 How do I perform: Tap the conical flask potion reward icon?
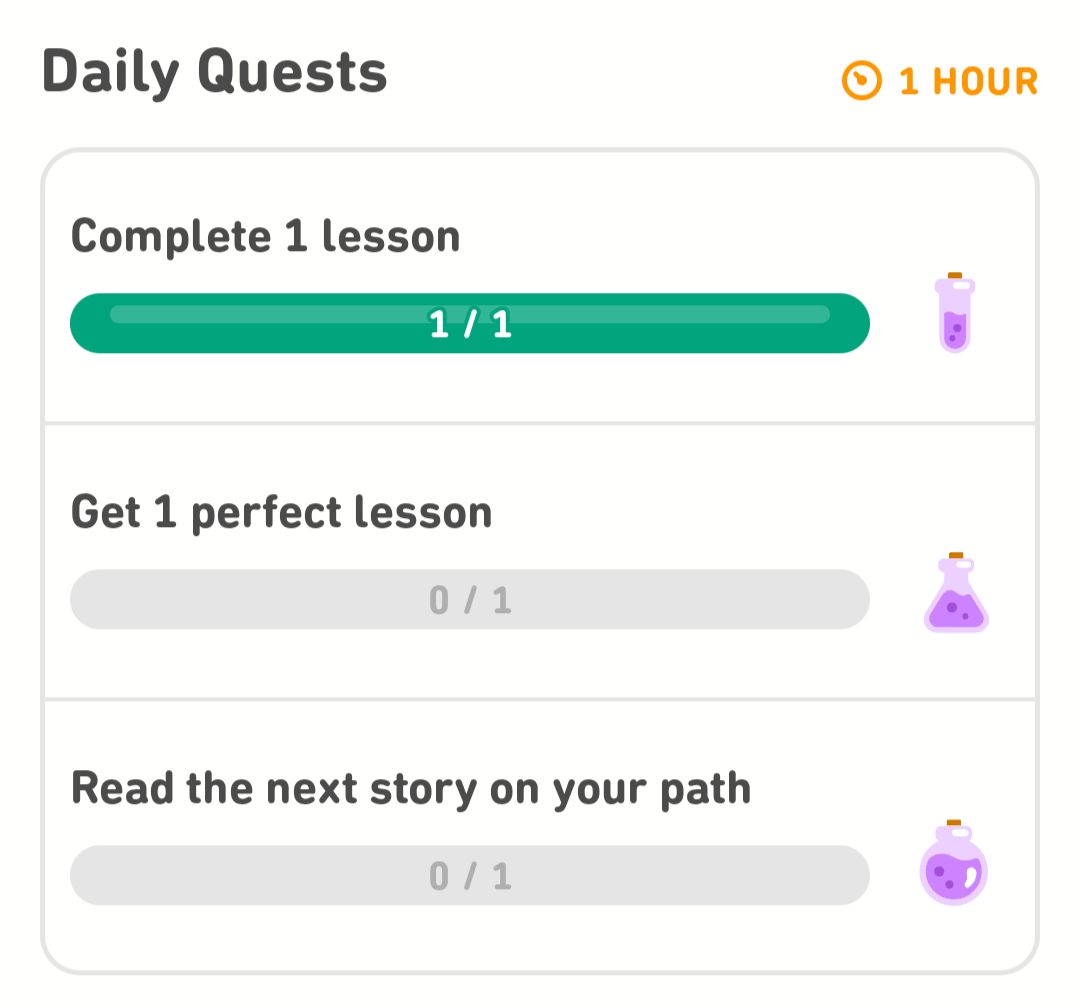955,592
